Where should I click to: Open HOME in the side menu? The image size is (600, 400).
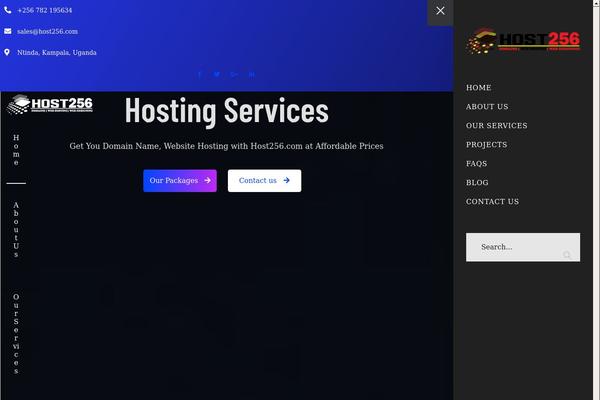click(x=478, y=88)
